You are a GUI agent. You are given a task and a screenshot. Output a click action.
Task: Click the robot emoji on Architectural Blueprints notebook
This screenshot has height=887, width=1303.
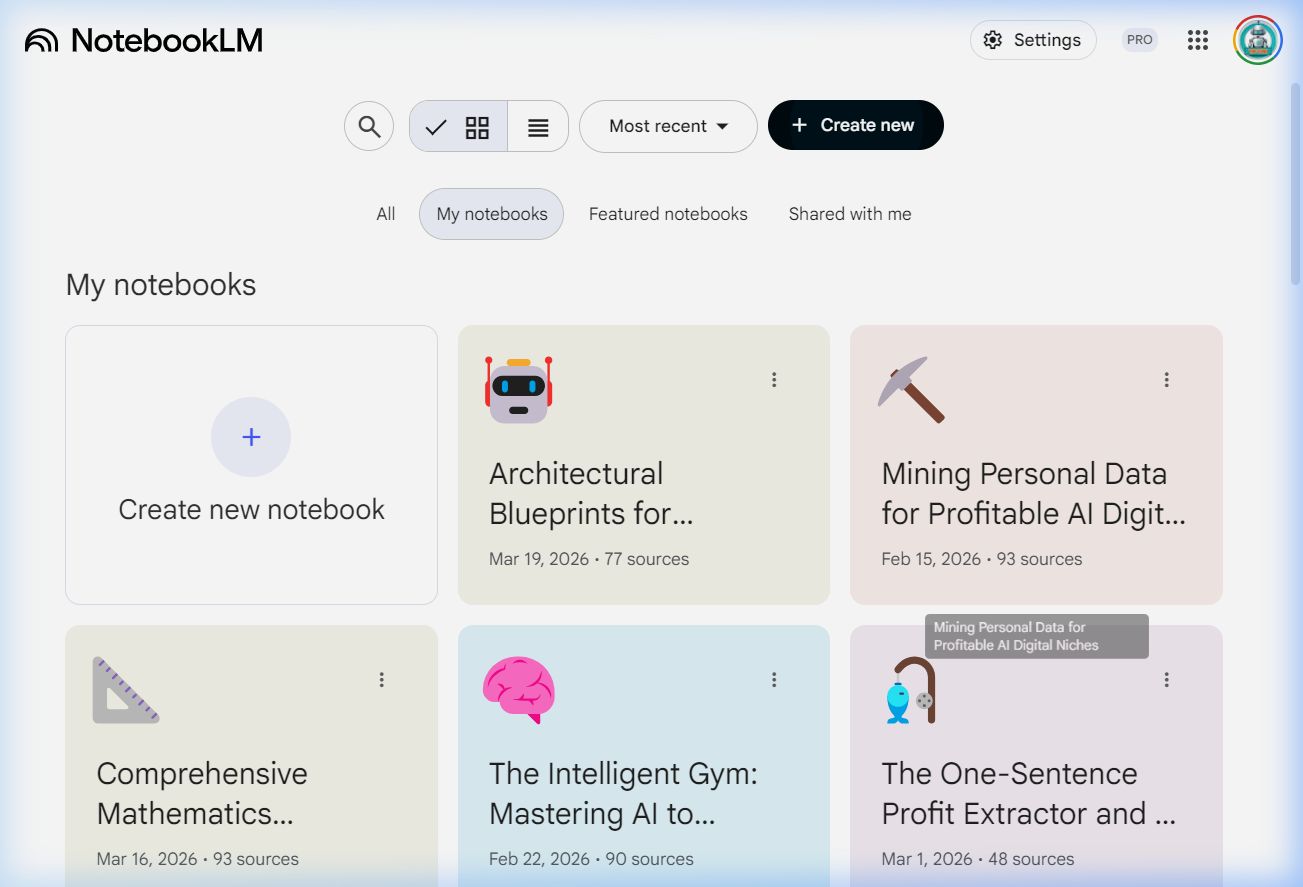pos(518,390)
